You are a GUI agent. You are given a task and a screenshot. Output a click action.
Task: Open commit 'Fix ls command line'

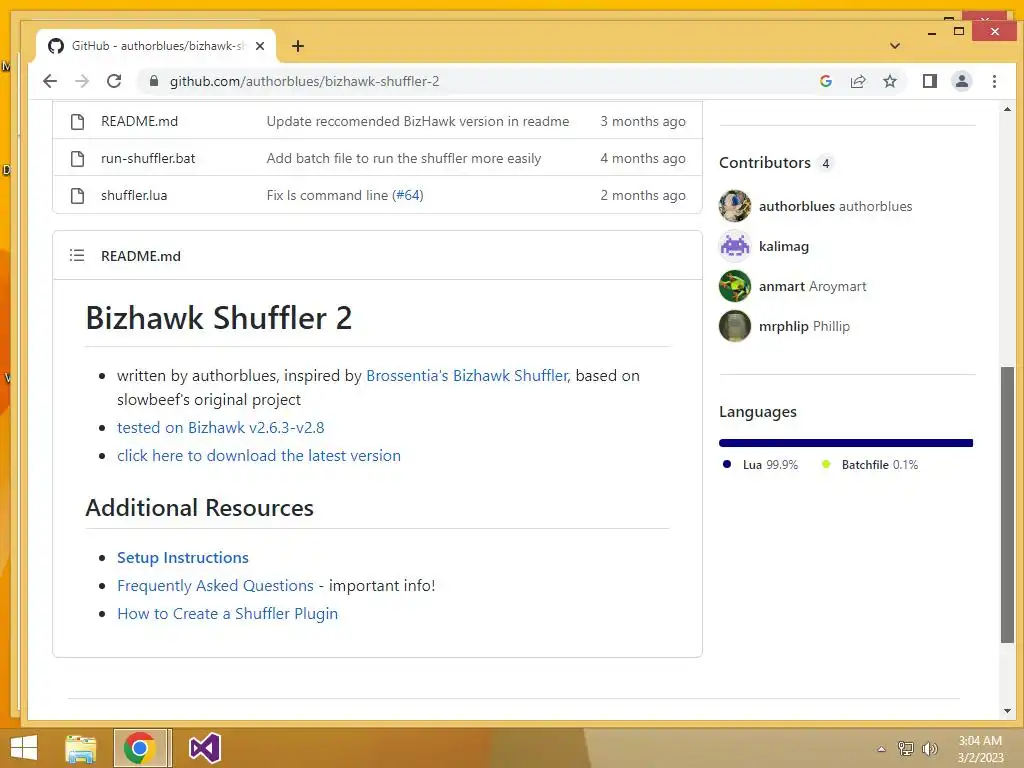pyautogui.click(x=327, y=195)
